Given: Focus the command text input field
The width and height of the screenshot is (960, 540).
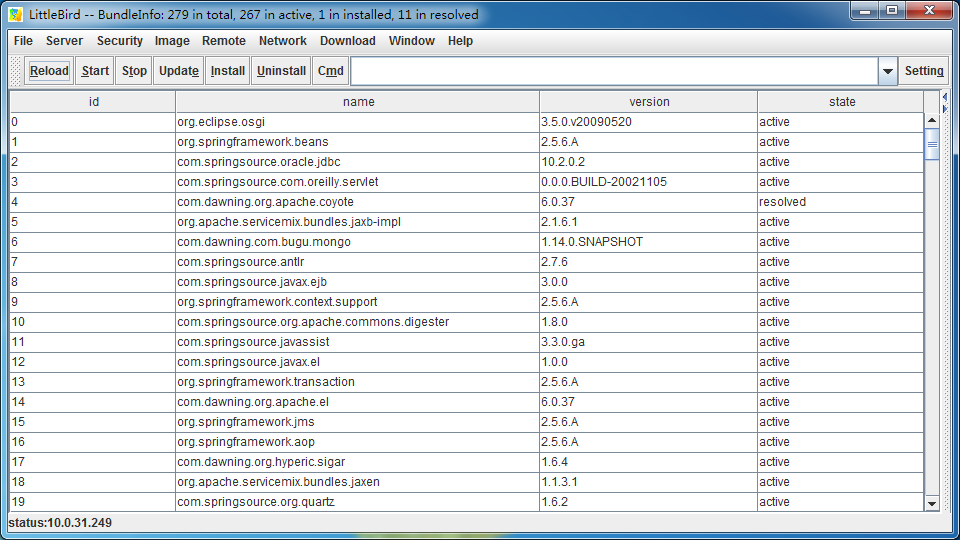Looking at the screenshot, I should (x=615, y=72).
